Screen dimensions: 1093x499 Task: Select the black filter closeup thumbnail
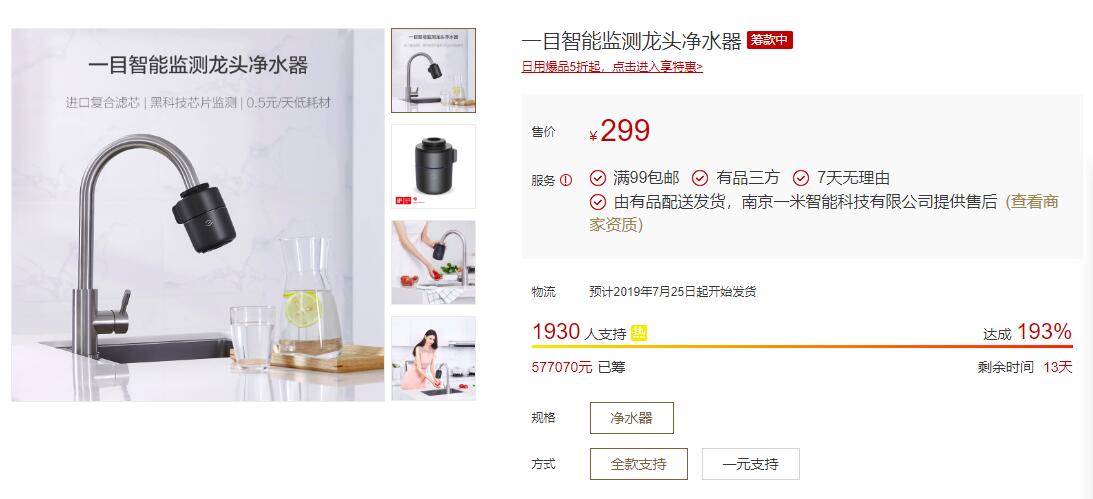click(434, 167)
